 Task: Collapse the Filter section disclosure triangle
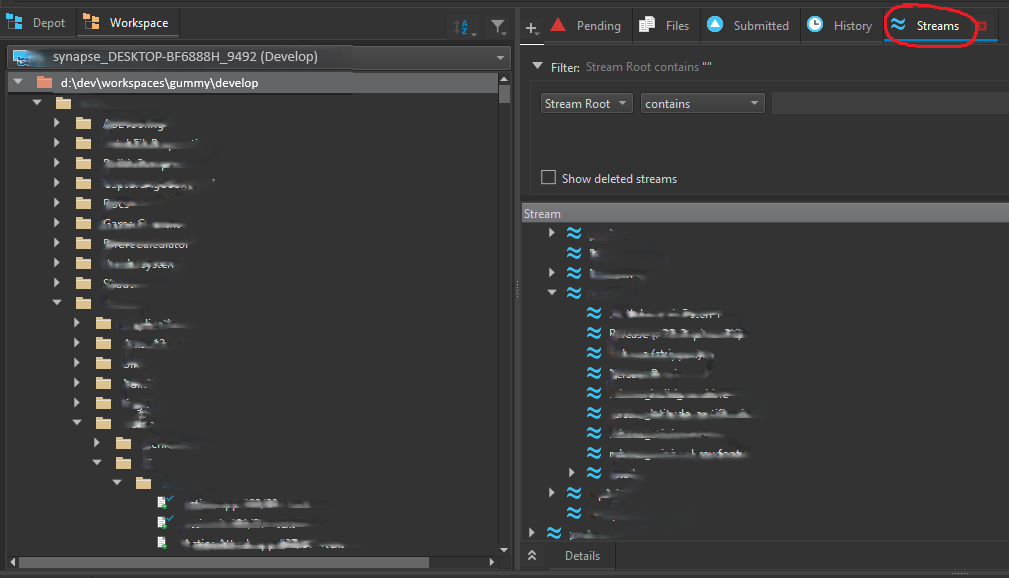coord(537,67)
